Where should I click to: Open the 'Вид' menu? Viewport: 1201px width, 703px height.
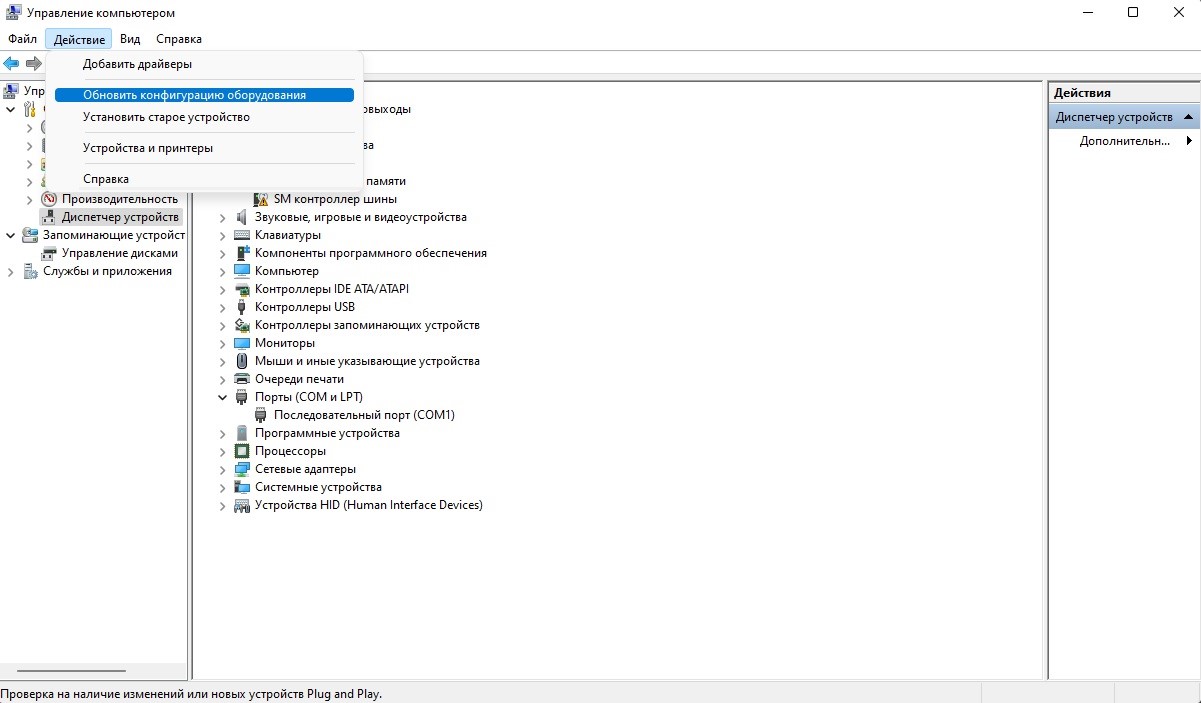(x=130, y=39)
